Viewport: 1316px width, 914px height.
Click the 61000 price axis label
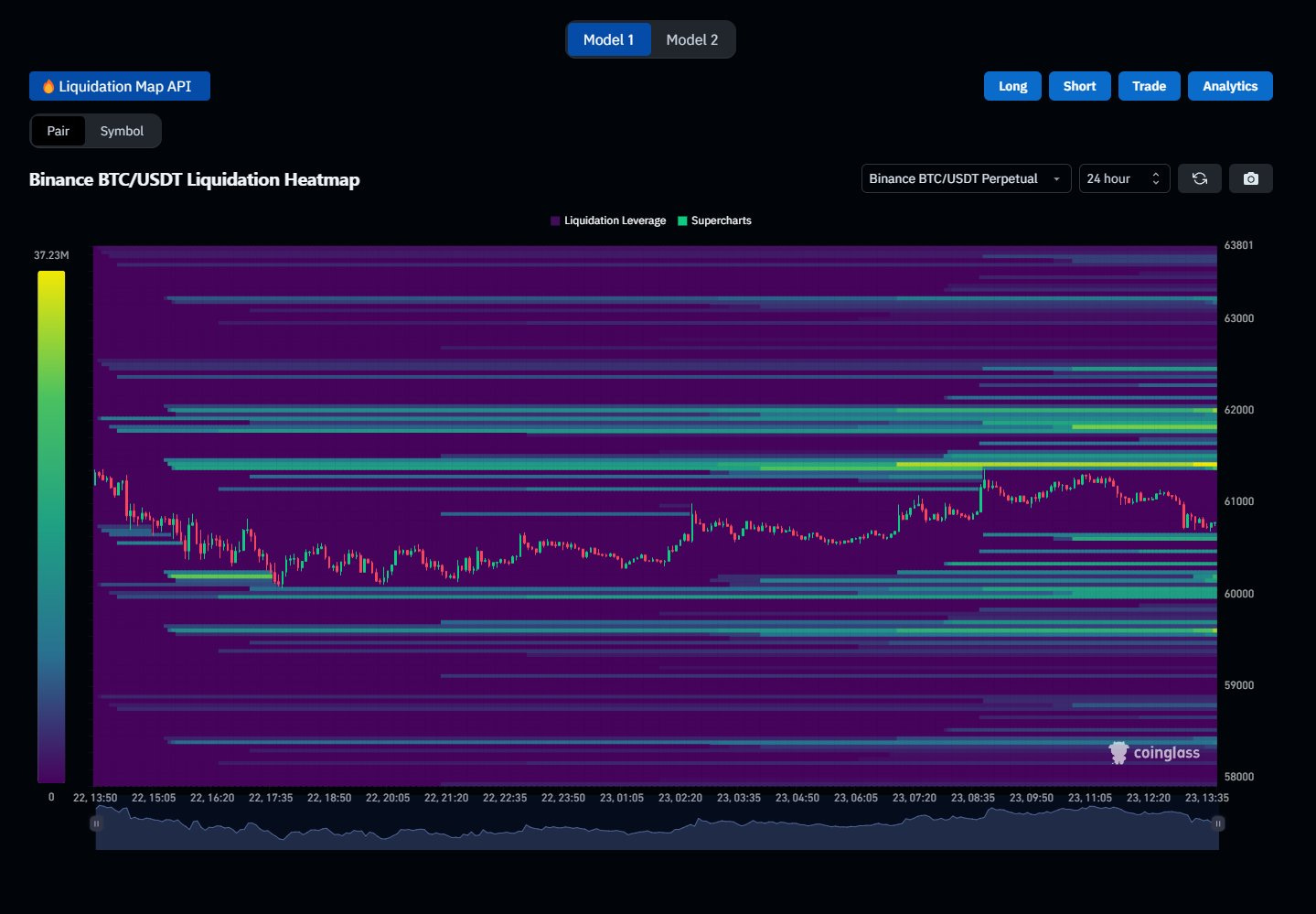pos(1239,501)
